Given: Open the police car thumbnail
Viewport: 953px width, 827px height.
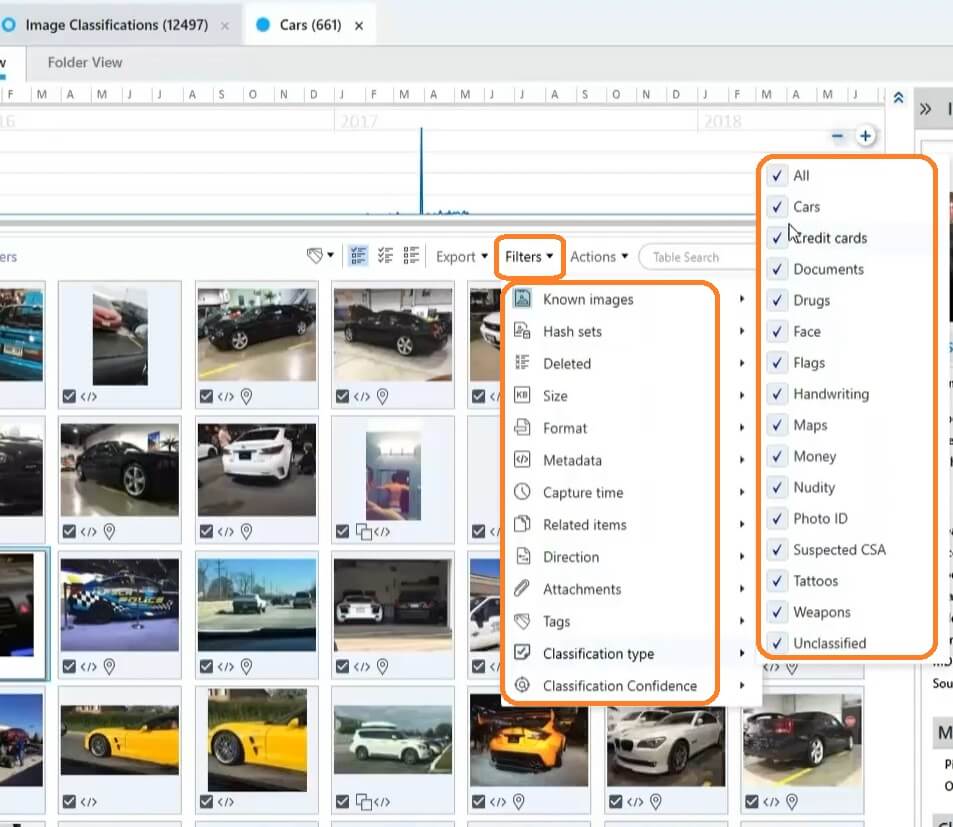Looking at the screenshot, I should pos(120,605).
